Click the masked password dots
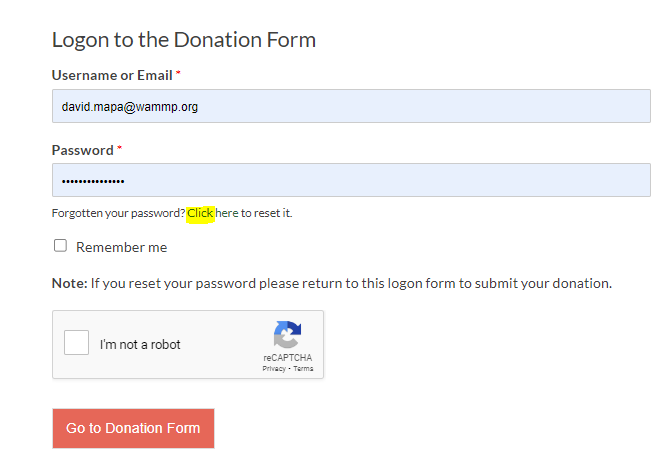 click(93, 182)
